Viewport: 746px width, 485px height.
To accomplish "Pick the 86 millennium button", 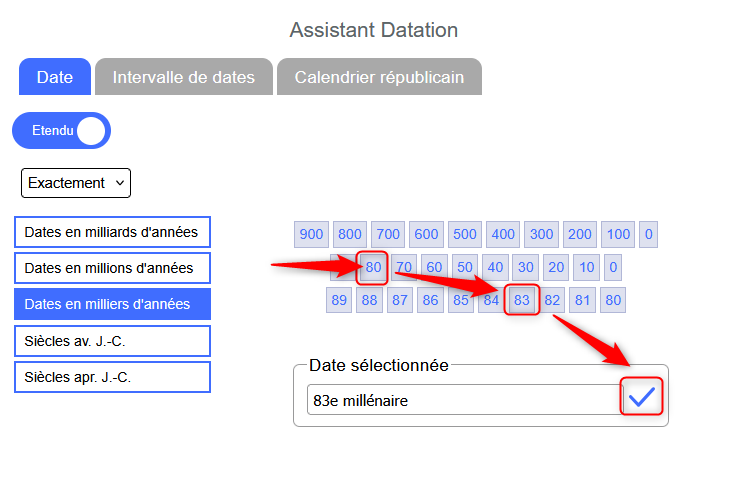I will pyautogui.click(x=430, y=299).
